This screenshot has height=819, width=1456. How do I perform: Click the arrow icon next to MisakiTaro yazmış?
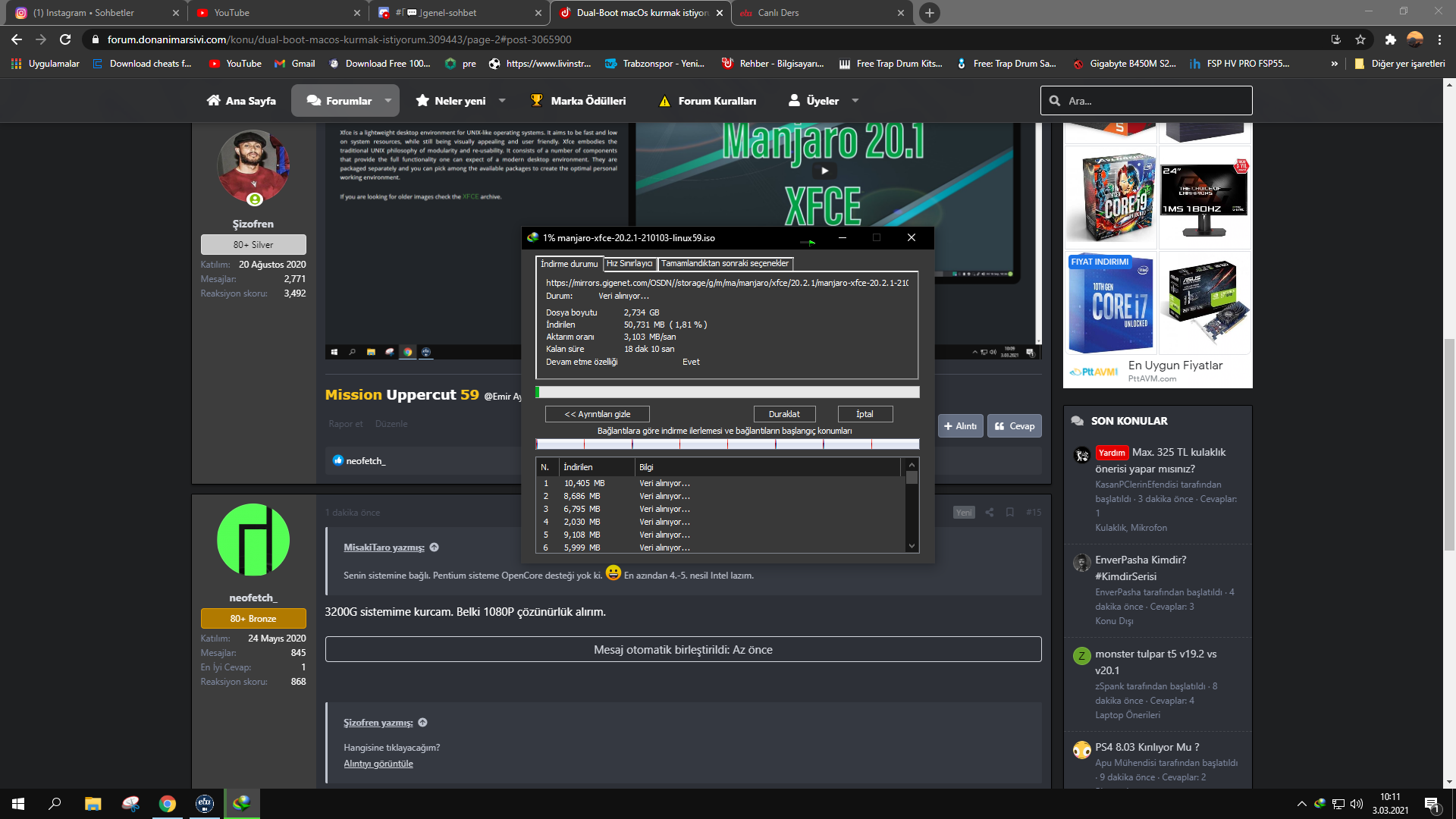coord(435,548)
